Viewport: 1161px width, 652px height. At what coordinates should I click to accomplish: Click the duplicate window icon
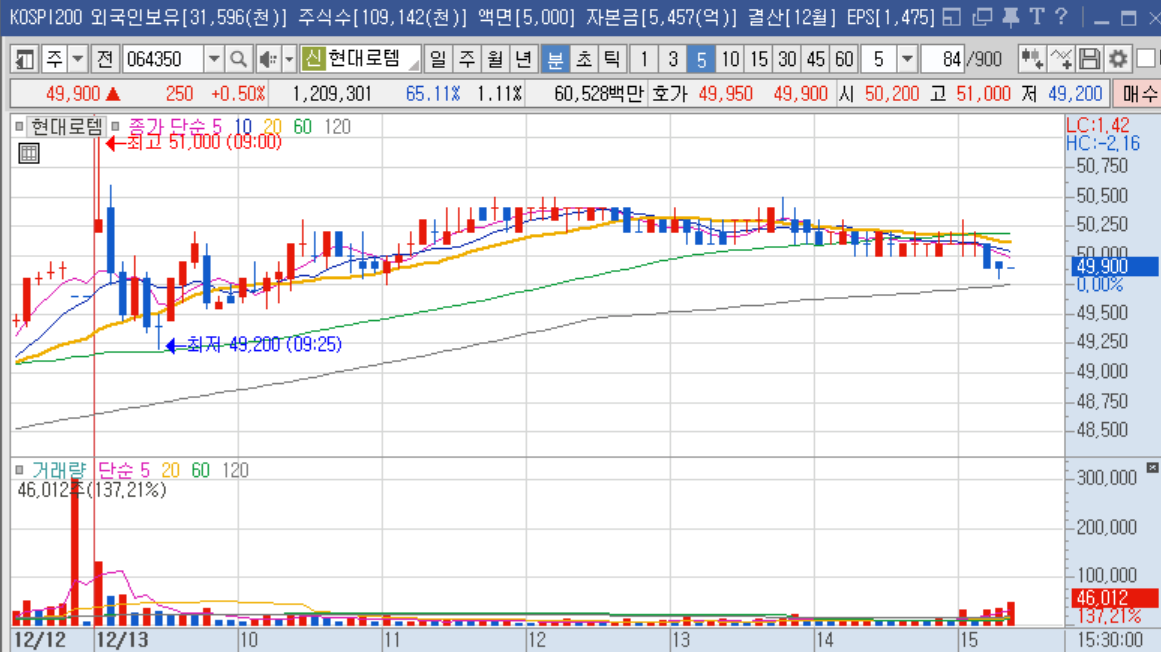982,17
